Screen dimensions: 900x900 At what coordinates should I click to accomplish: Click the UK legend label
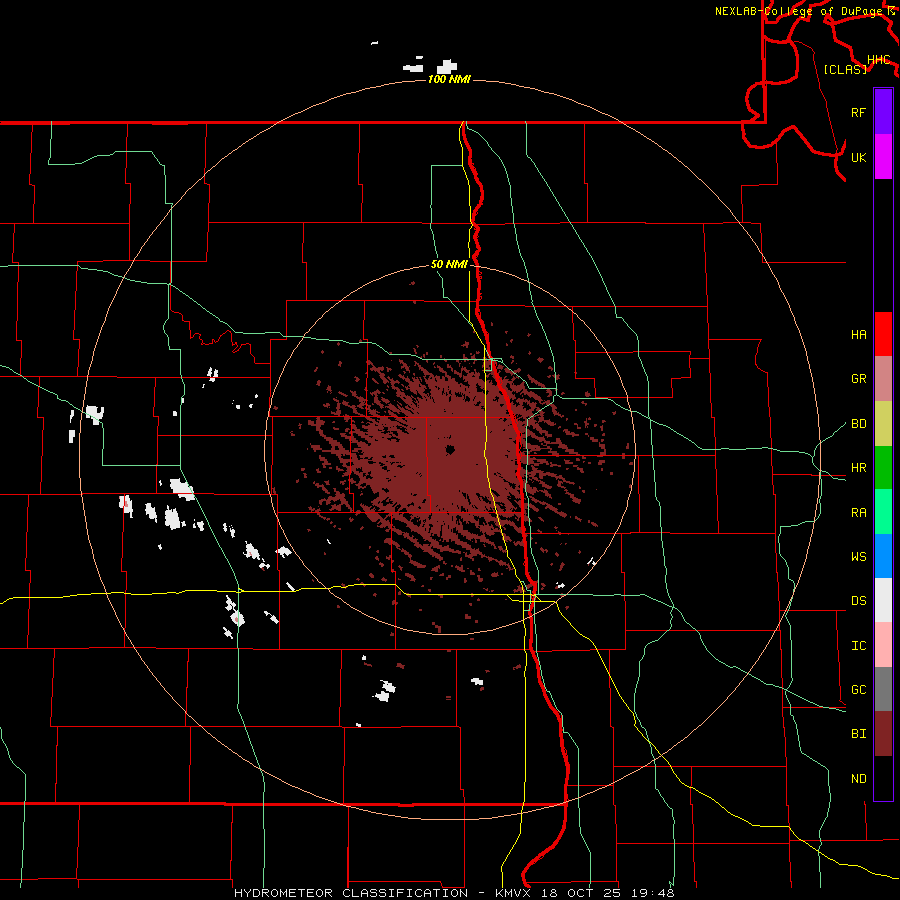(858, 157)
